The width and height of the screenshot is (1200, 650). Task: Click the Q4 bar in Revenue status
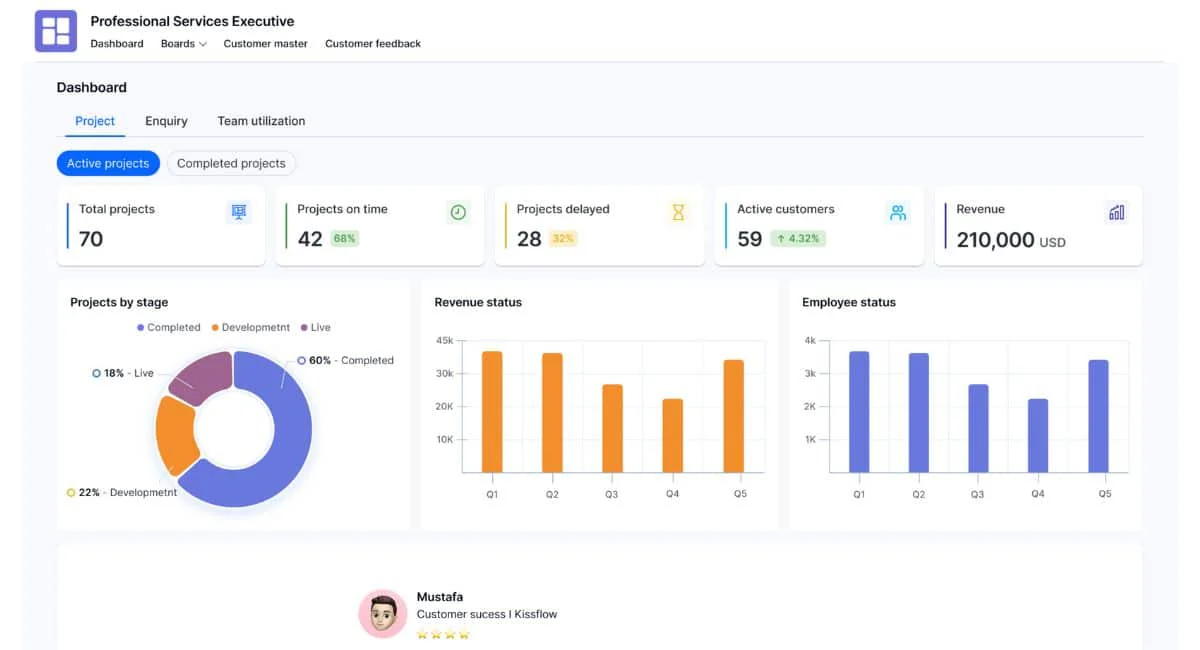tap(673, 436)
